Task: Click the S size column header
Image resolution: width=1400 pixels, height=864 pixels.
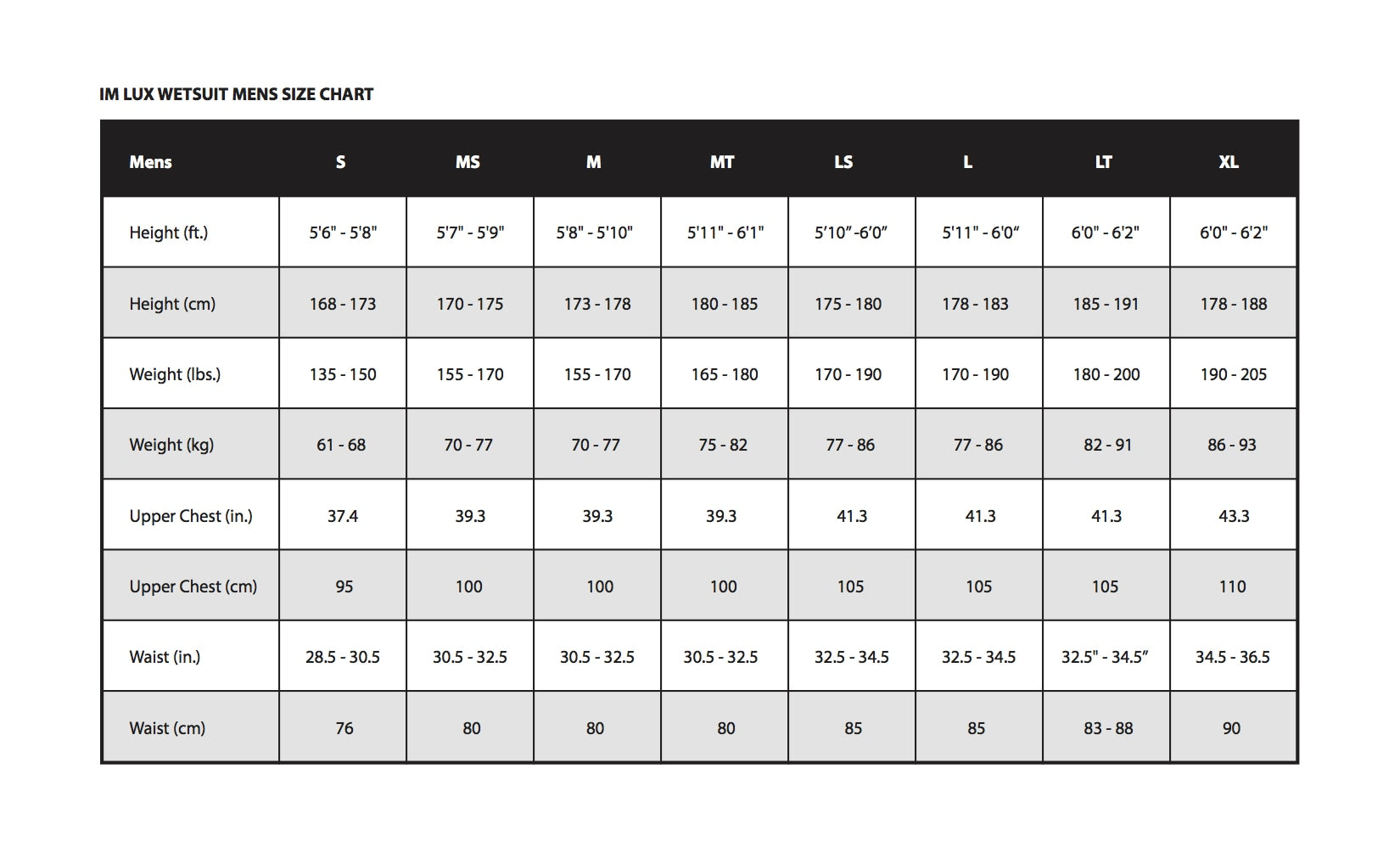Action: [x=340, y=162]
